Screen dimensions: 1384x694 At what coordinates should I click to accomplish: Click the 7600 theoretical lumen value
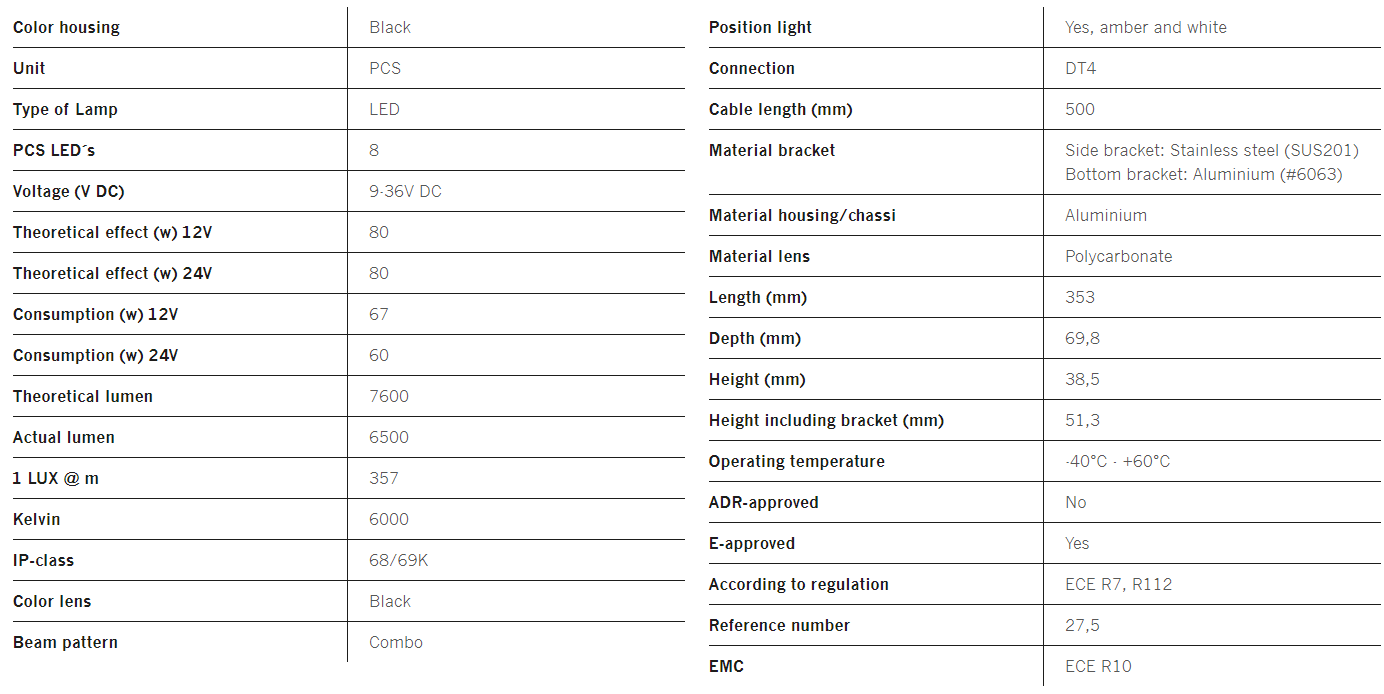[389, 397]
